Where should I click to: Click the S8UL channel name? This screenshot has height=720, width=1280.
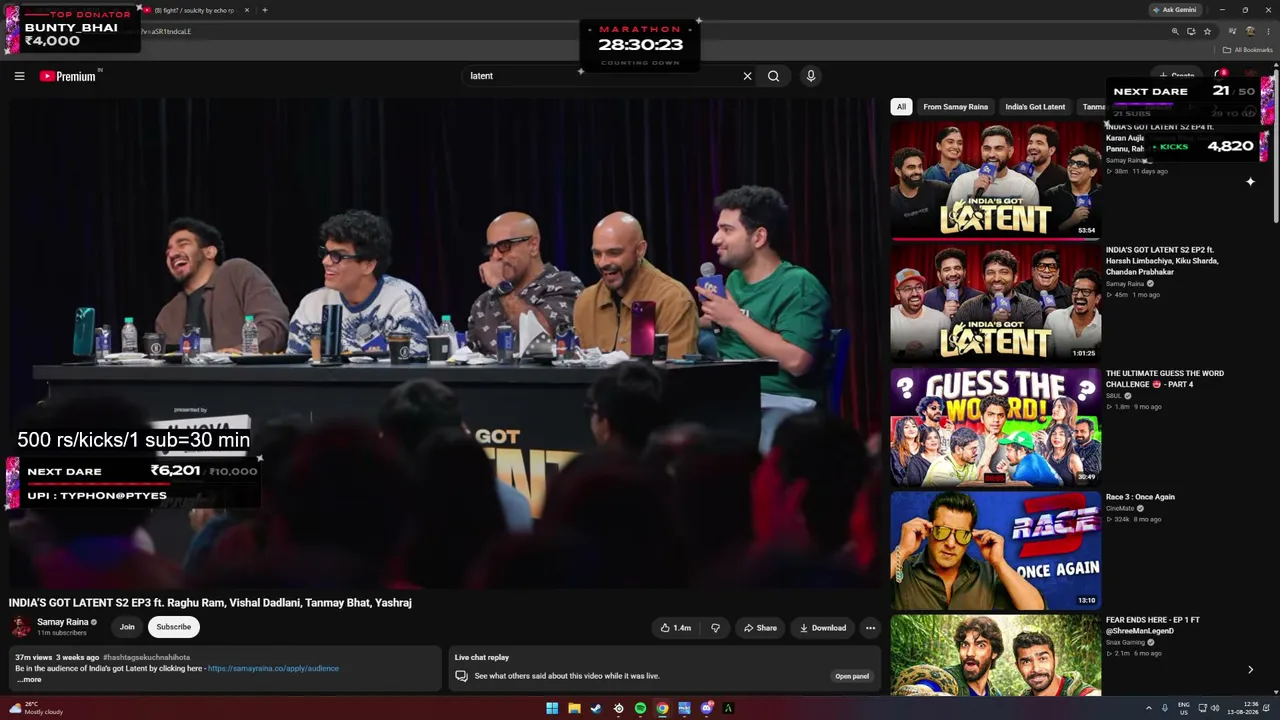(x=1114, y=396)
